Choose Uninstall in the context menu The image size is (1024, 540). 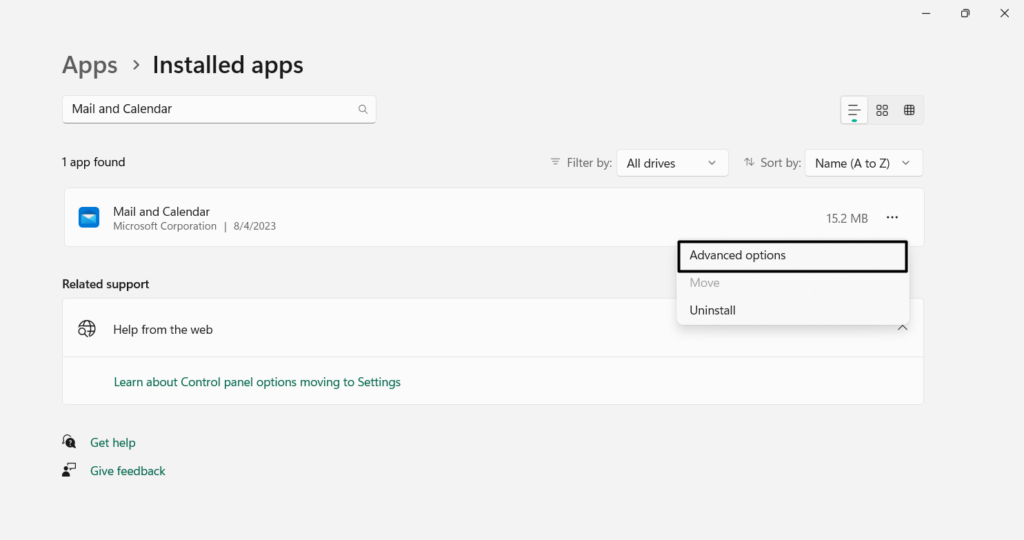[x=713, y=310]
